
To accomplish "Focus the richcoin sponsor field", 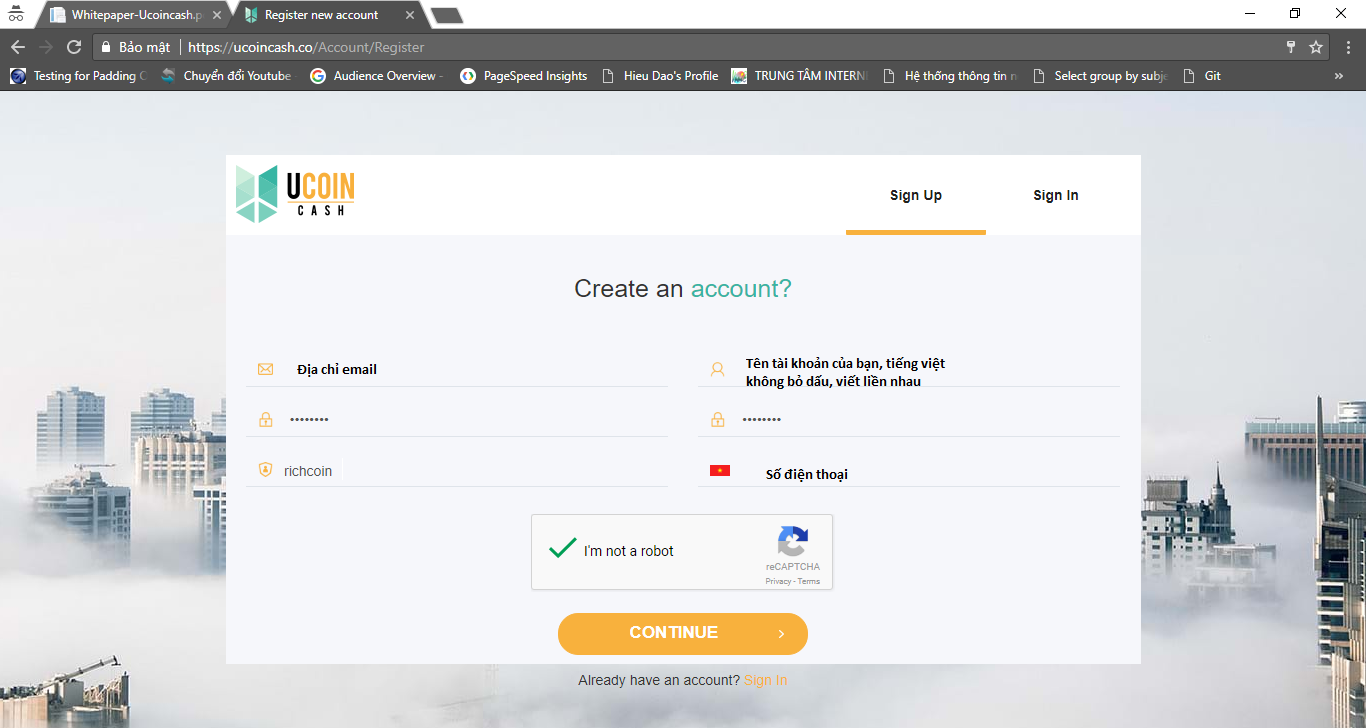I will tap(470, 471).
